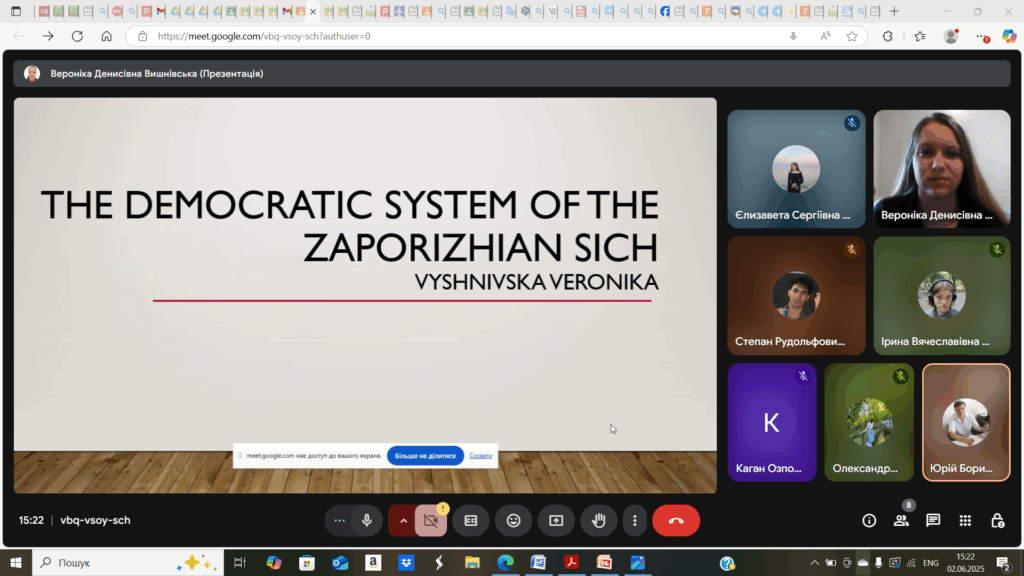Click the presenter name header Вероніка Денисівна Вишнівська

(157, 74)
